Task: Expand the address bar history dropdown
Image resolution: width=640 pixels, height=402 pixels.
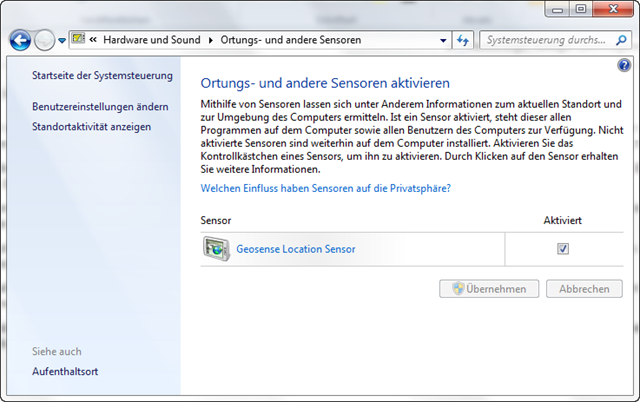Action: pos(444,41)
